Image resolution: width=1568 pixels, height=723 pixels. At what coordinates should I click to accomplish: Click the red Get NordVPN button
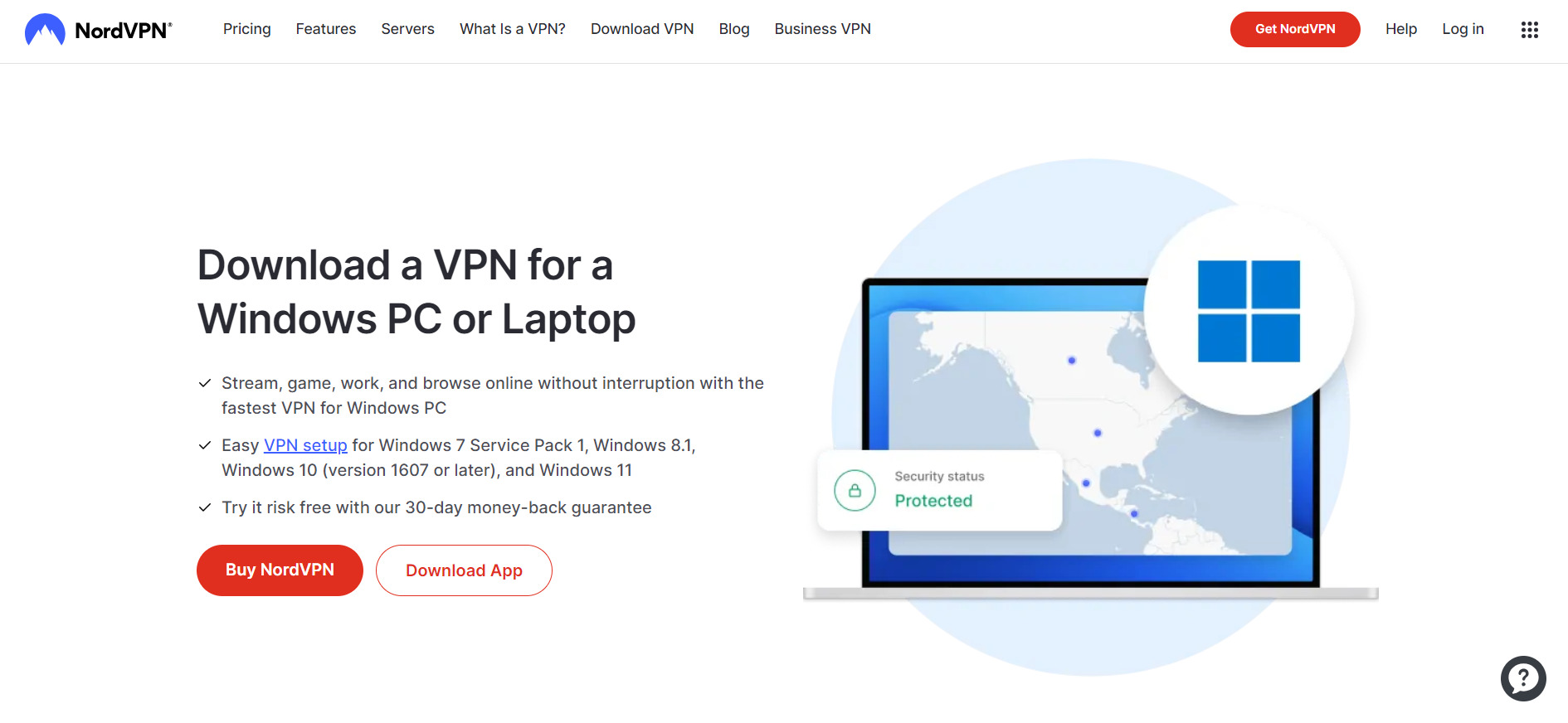tap(1295, 29)
